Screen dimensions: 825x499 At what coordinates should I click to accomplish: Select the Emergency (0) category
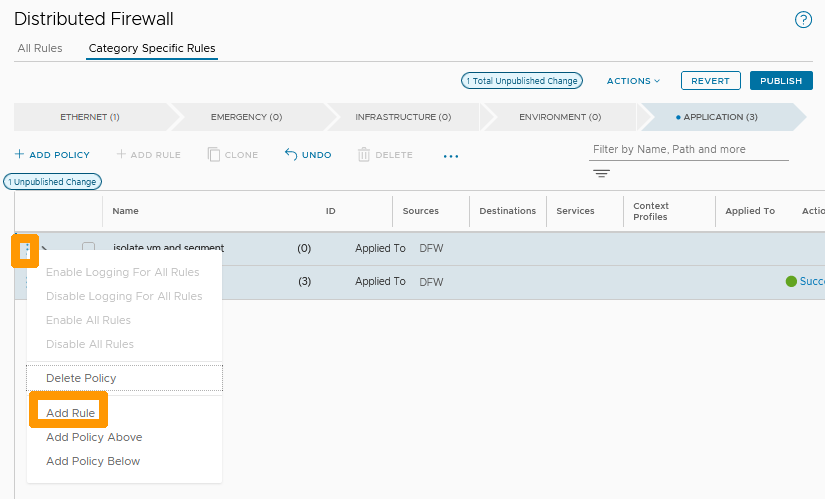coord(246,117)
